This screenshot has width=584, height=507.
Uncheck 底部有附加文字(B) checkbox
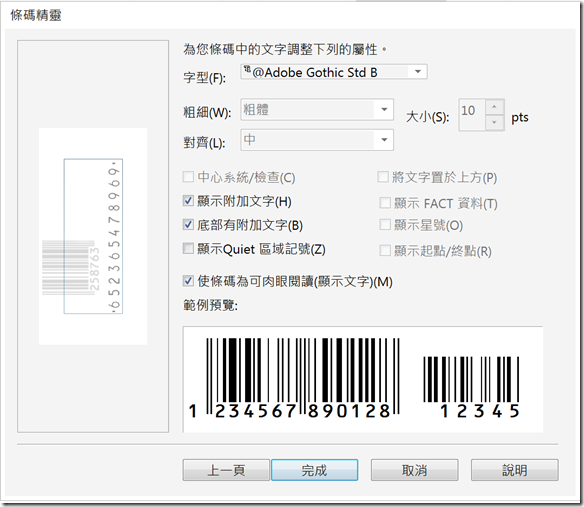[188, 224]
